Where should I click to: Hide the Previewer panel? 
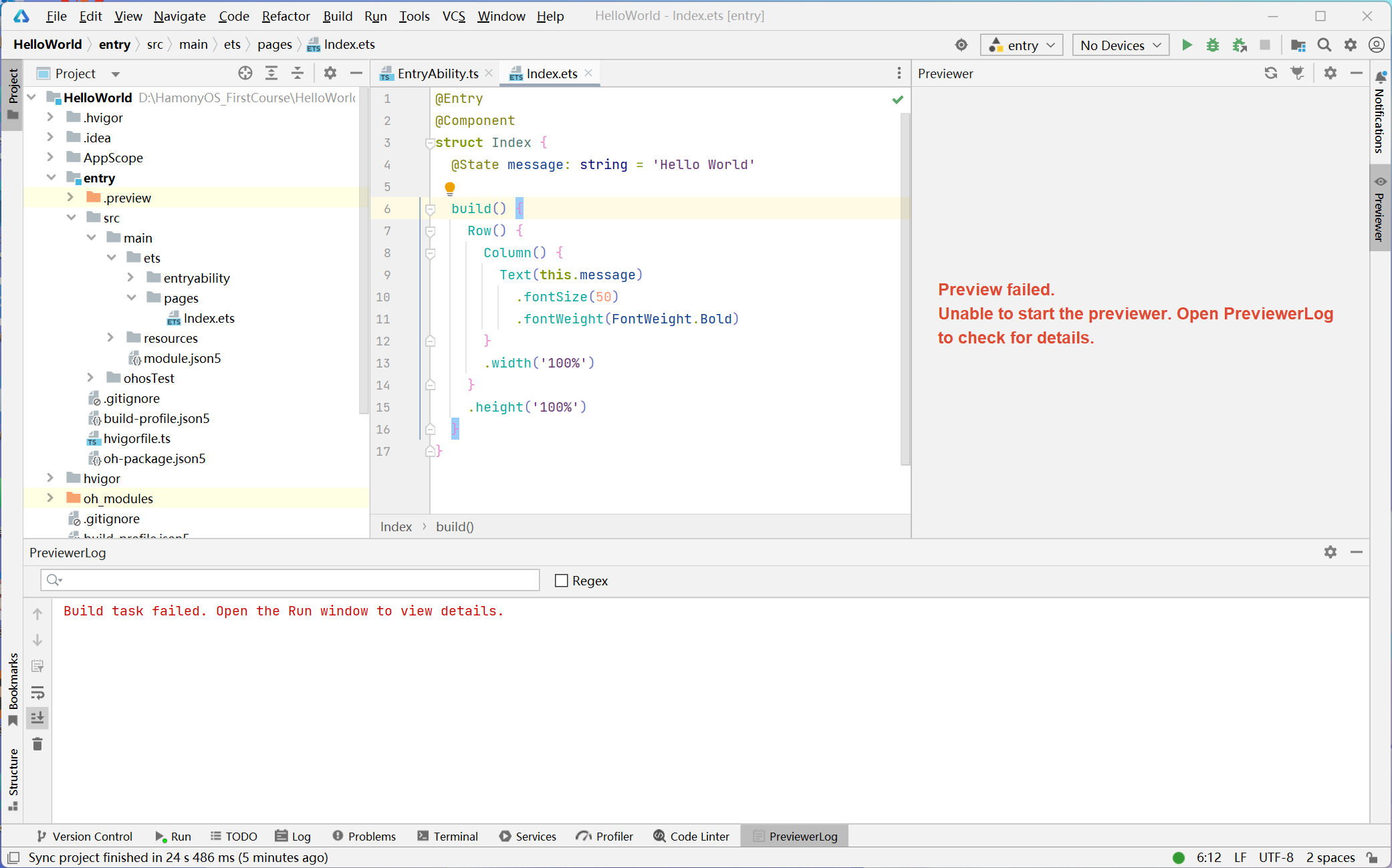point(1357,73)
